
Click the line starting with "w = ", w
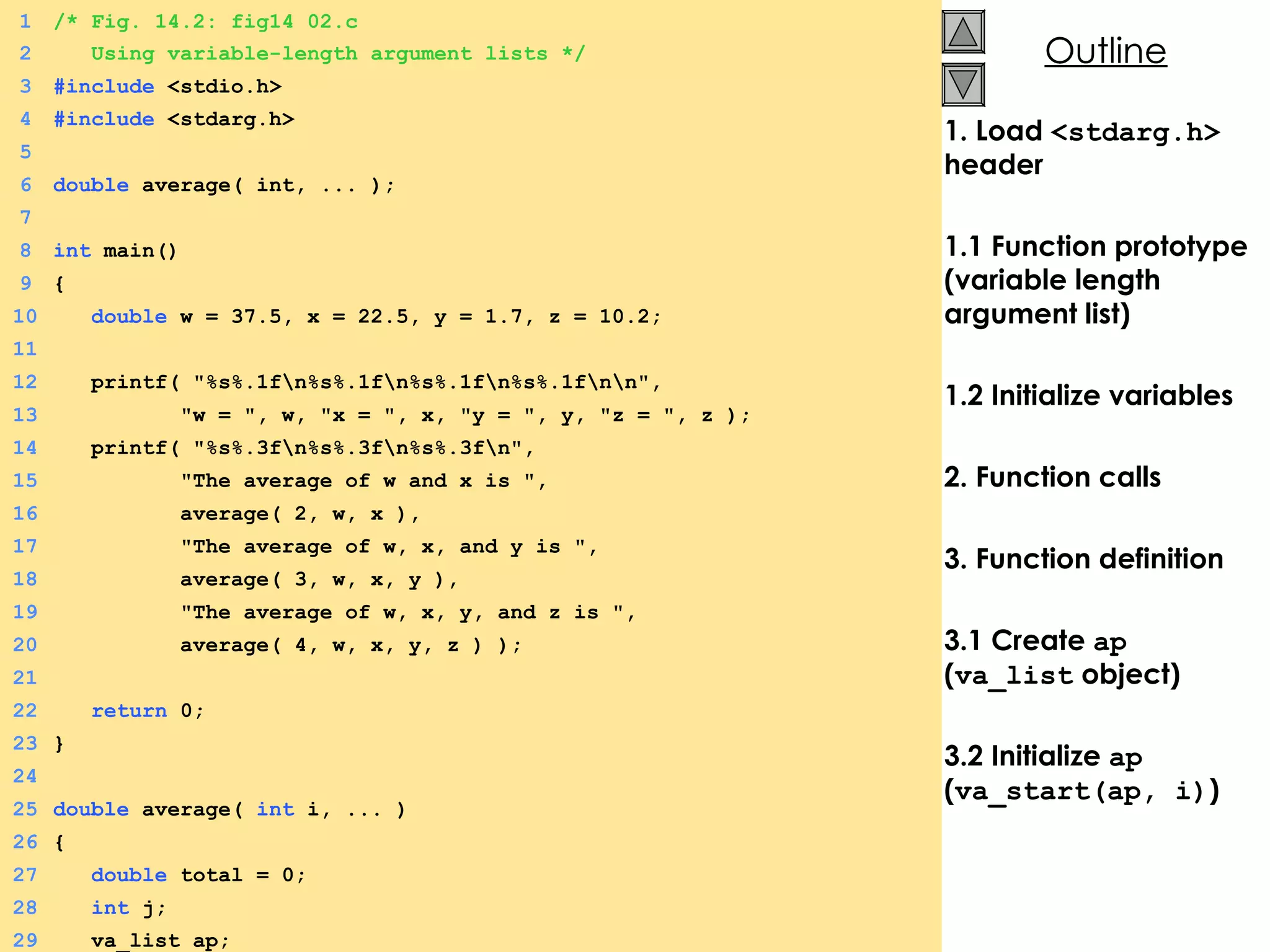point(465,415)
